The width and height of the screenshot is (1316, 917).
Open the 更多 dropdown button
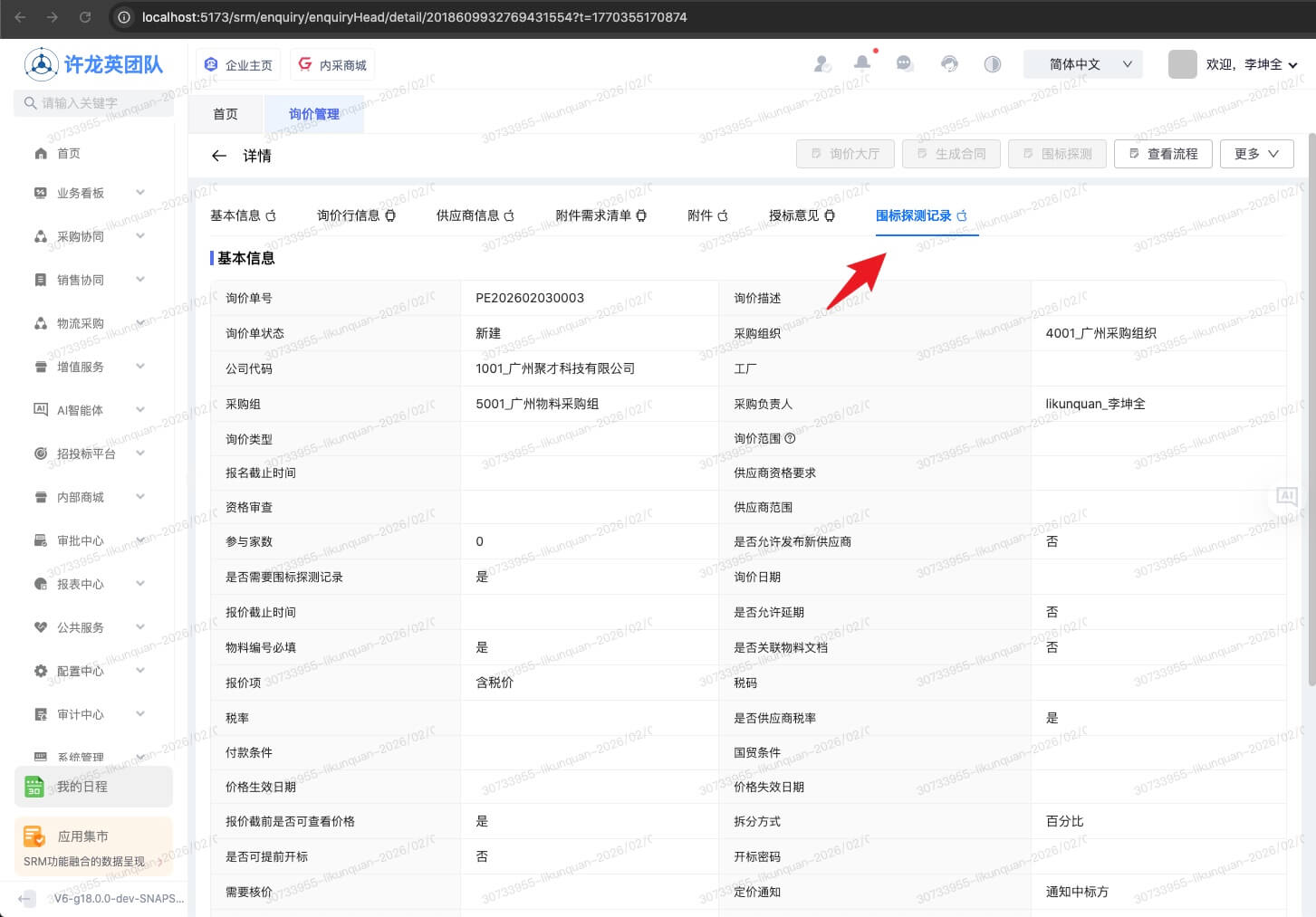point(1256,154)
